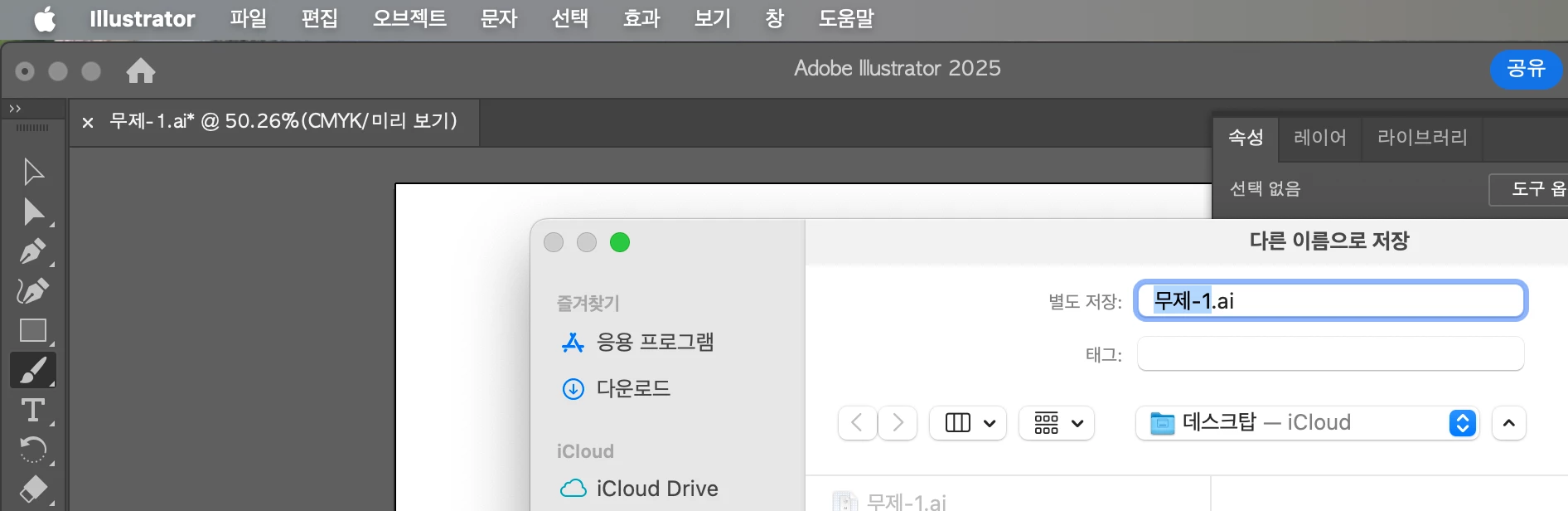
Task: Close the 무제-1.ai document tab
Action: coord(88,123)
